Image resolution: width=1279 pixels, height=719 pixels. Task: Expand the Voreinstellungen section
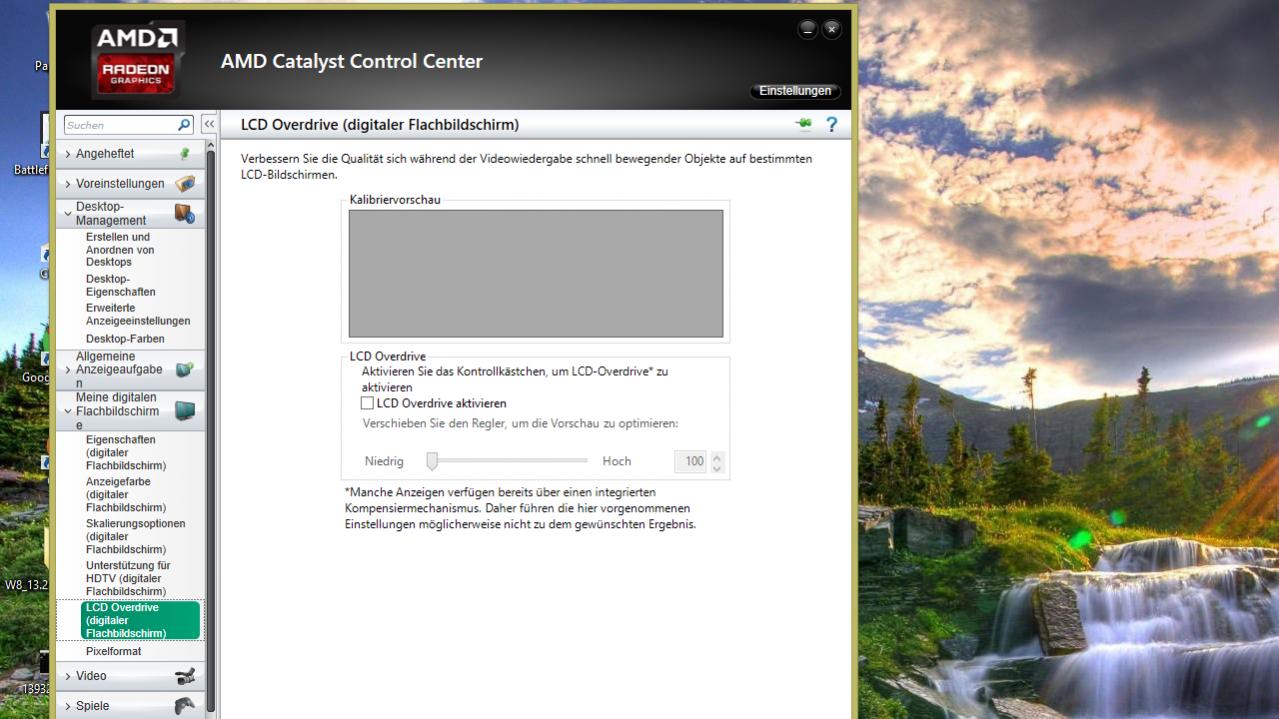pyautogui.click(x=68, y=184)
